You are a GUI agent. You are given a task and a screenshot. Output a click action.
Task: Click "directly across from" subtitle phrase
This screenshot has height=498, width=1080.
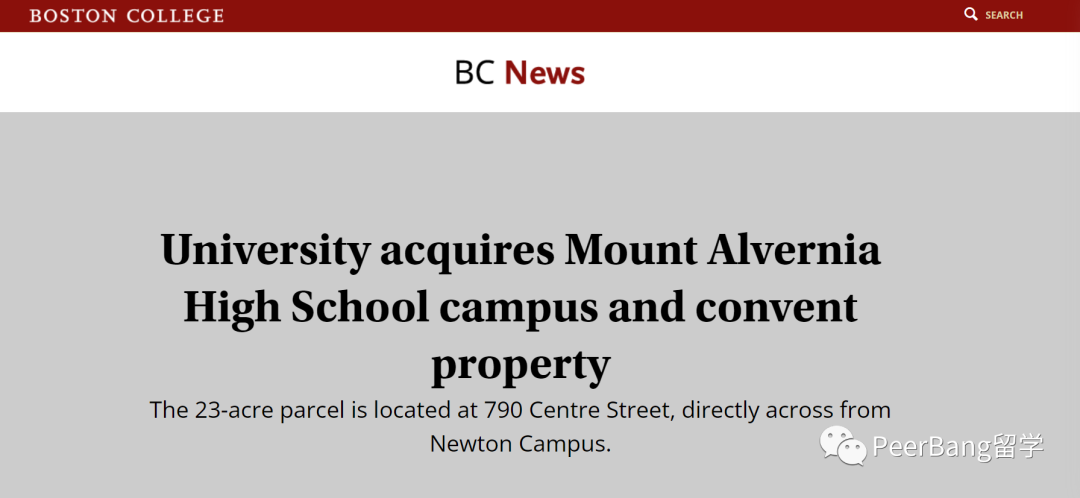(787, 411)
